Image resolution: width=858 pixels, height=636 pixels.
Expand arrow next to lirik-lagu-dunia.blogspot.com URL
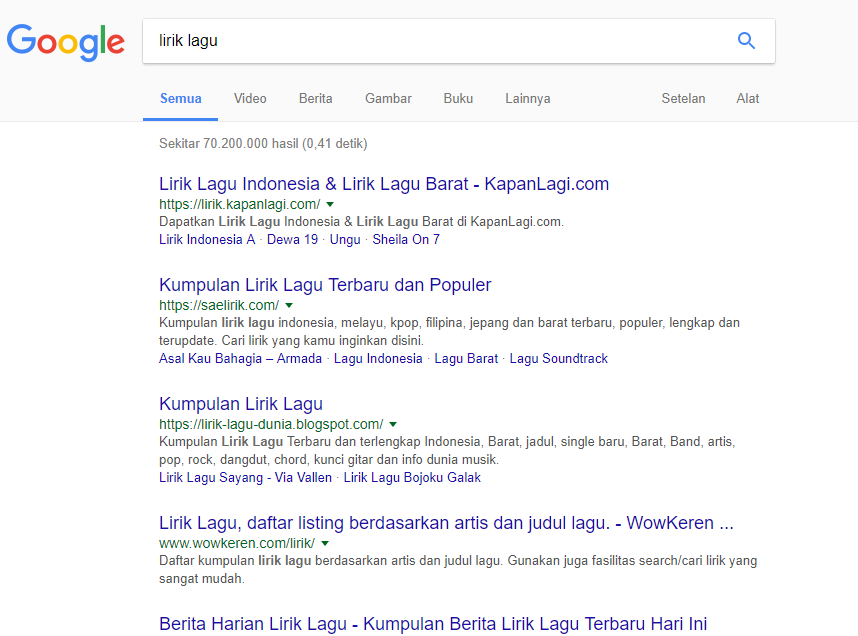(393, 424)
